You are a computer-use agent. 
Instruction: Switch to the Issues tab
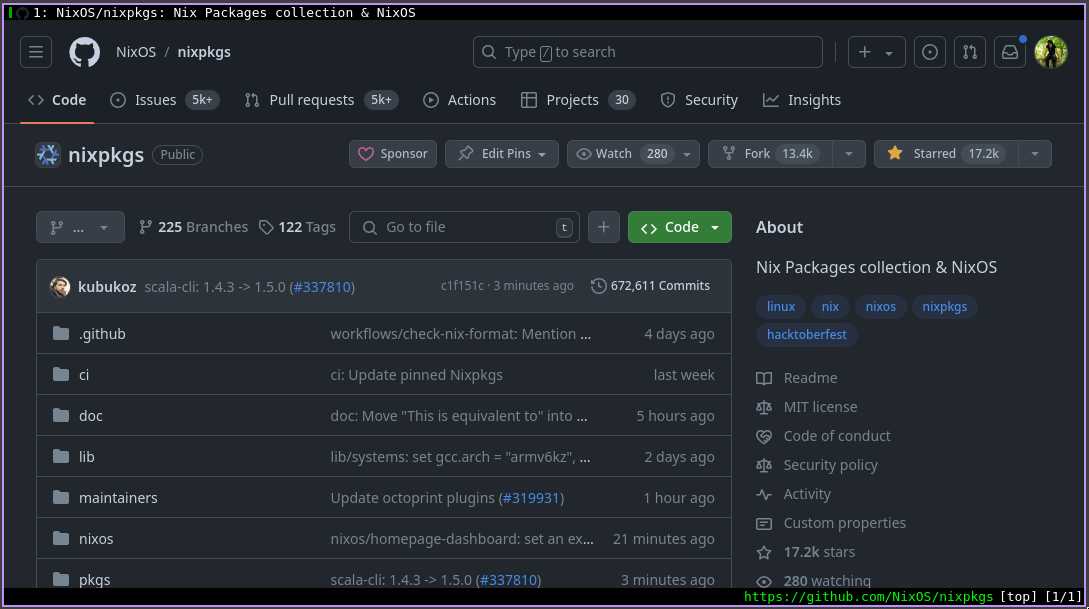tap(155, 100)
